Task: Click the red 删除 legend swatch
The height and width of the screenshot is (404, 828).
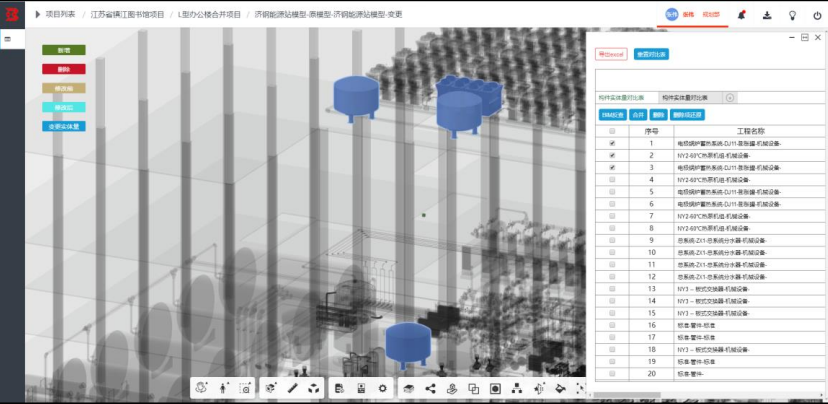Action: [64, 69]
